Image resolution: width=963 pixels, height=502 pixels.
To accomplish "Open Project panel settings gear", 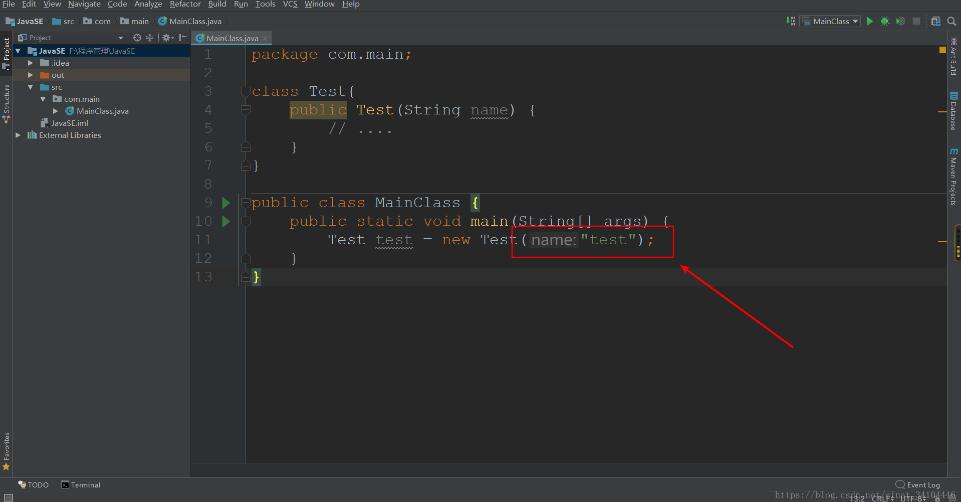I will (x=166, y=37).
